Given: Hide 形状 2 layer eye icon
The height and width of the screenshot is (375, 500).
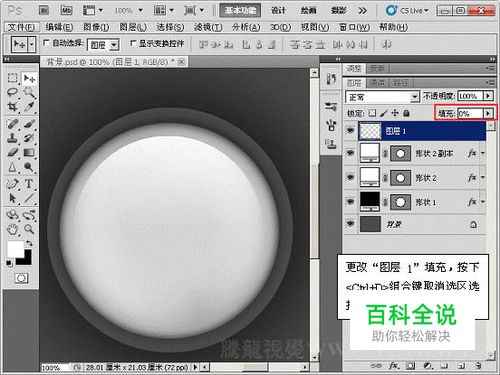Looking at the screenshot, I should pyautogui.click(x=350, y=177).
